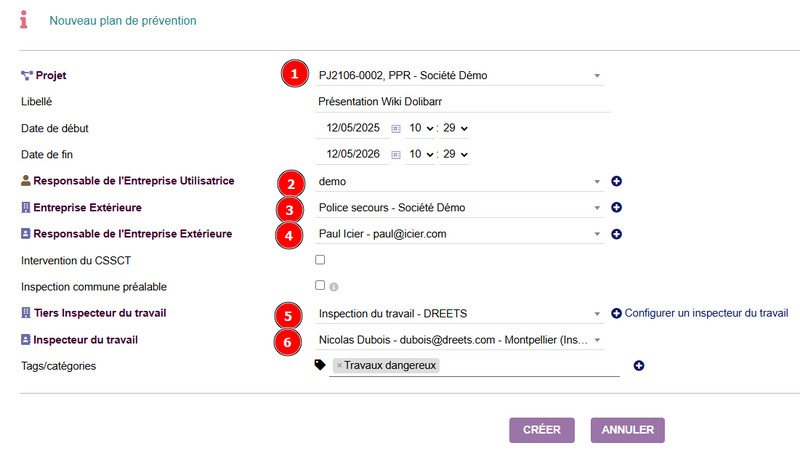
Task: Open the end date calendar picker icon
Action: point(396,155)
